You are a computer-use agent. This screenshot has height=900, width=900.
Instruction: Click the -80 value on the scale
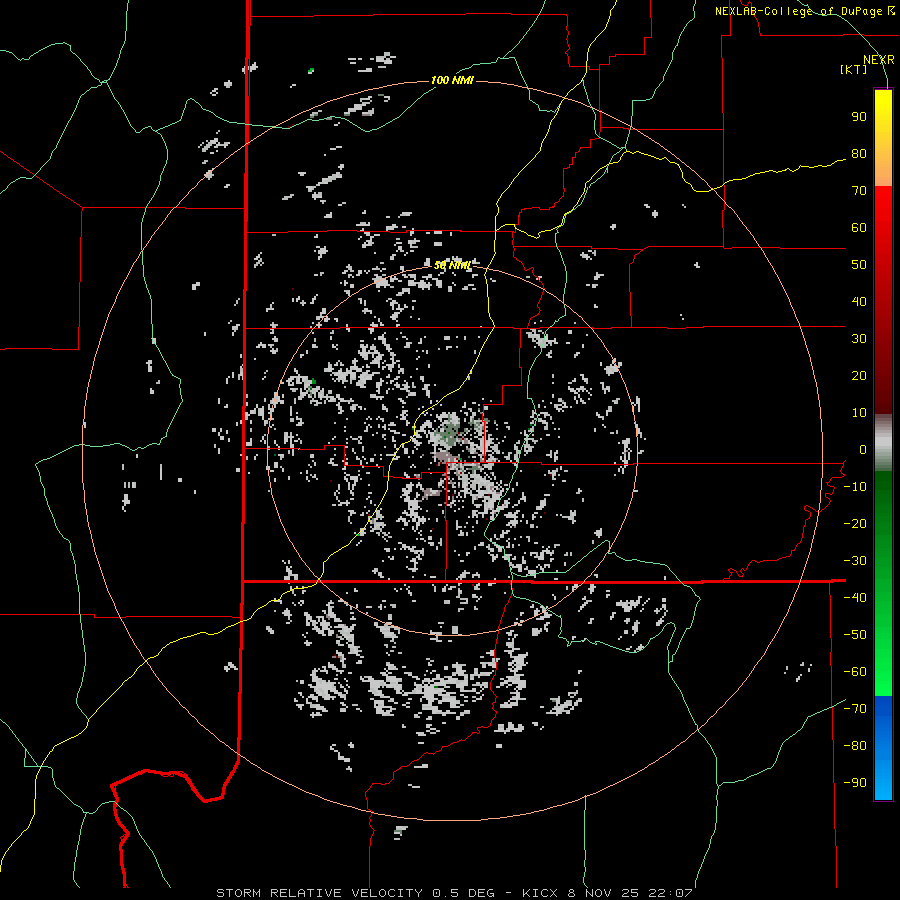[855, 746]
